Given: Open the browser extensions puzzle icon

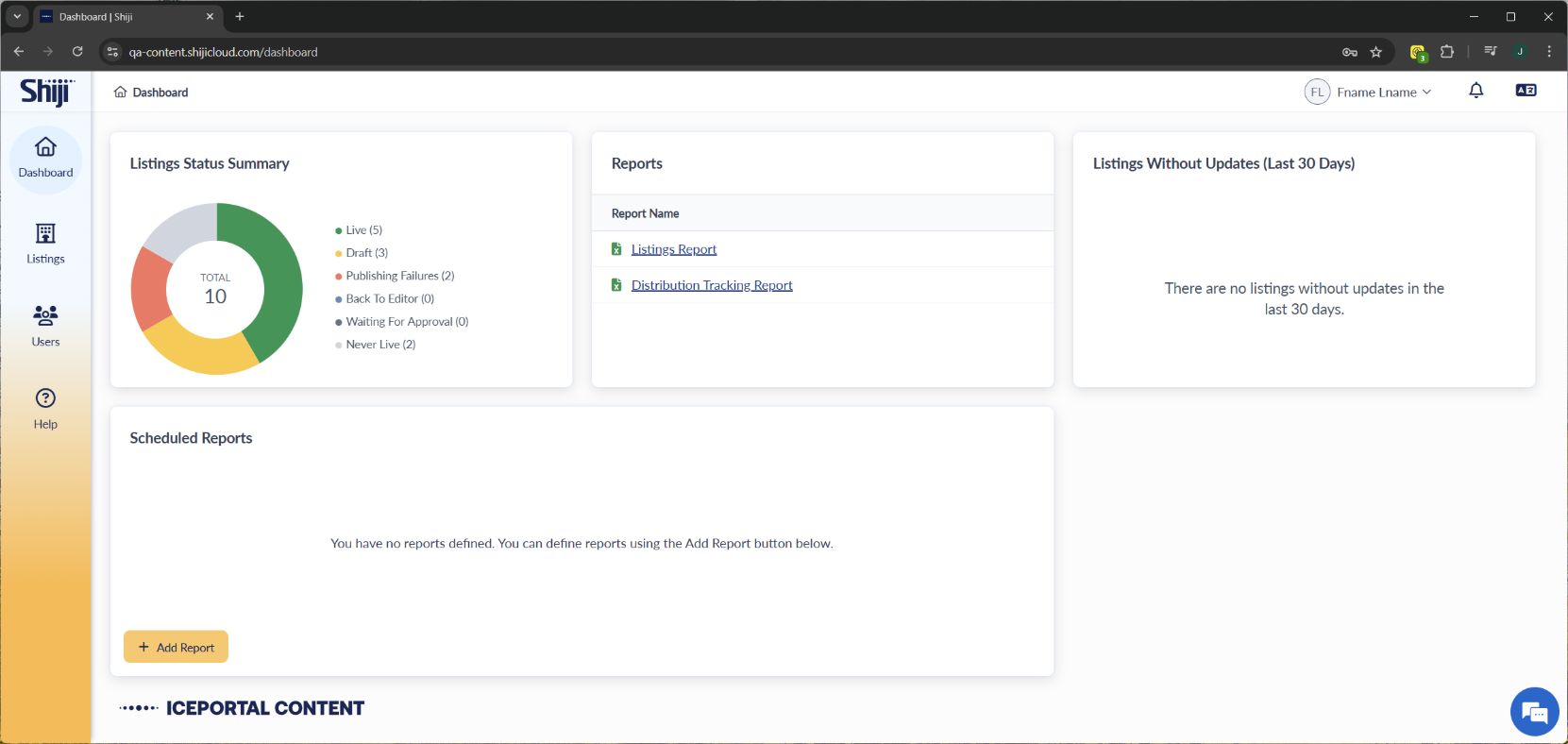Looking at the screenshot, I should tap(1446, 52).
